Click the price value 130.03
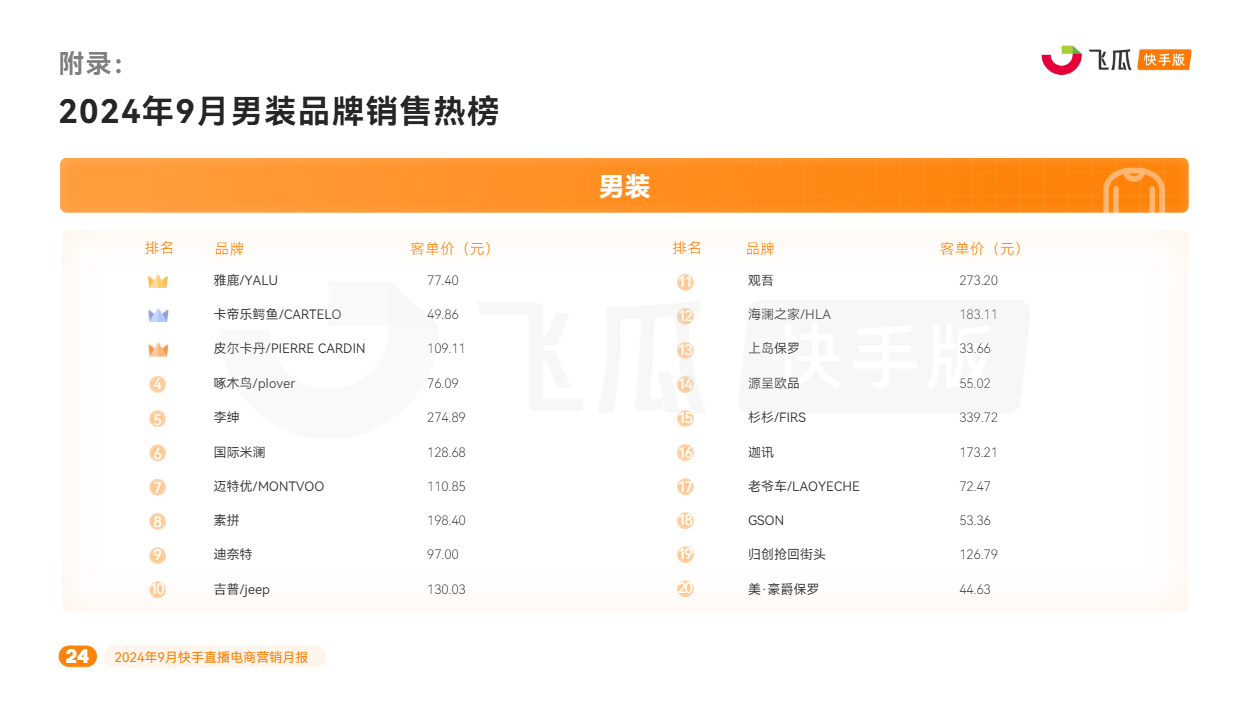The image size is (1250, 703). coord(446,590)
